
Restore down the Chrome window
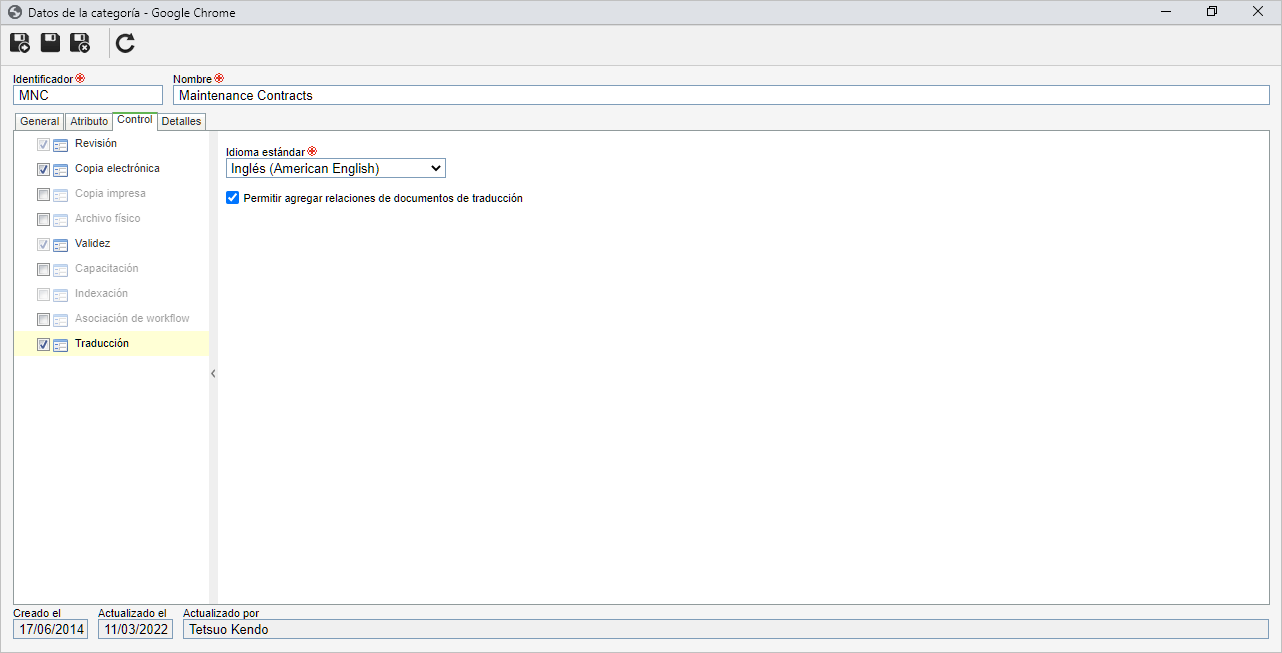coord(1212,12)
